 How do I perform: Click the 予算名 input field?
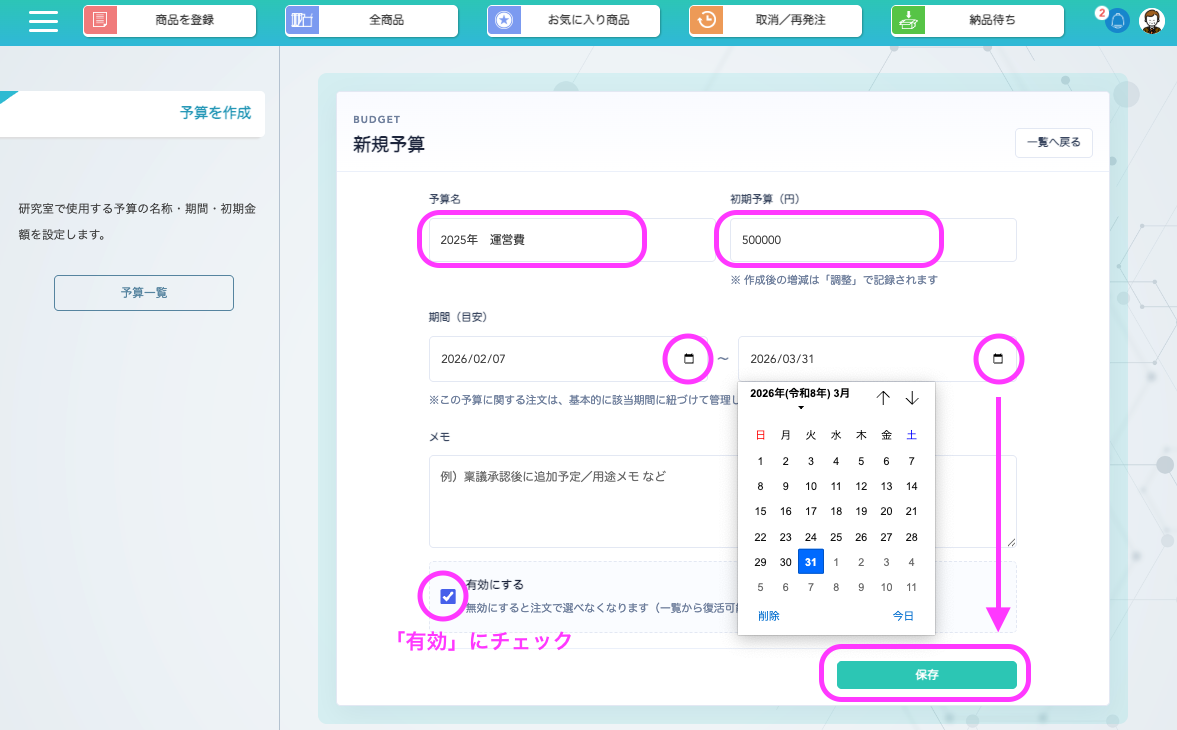click(x=530, y=240)
